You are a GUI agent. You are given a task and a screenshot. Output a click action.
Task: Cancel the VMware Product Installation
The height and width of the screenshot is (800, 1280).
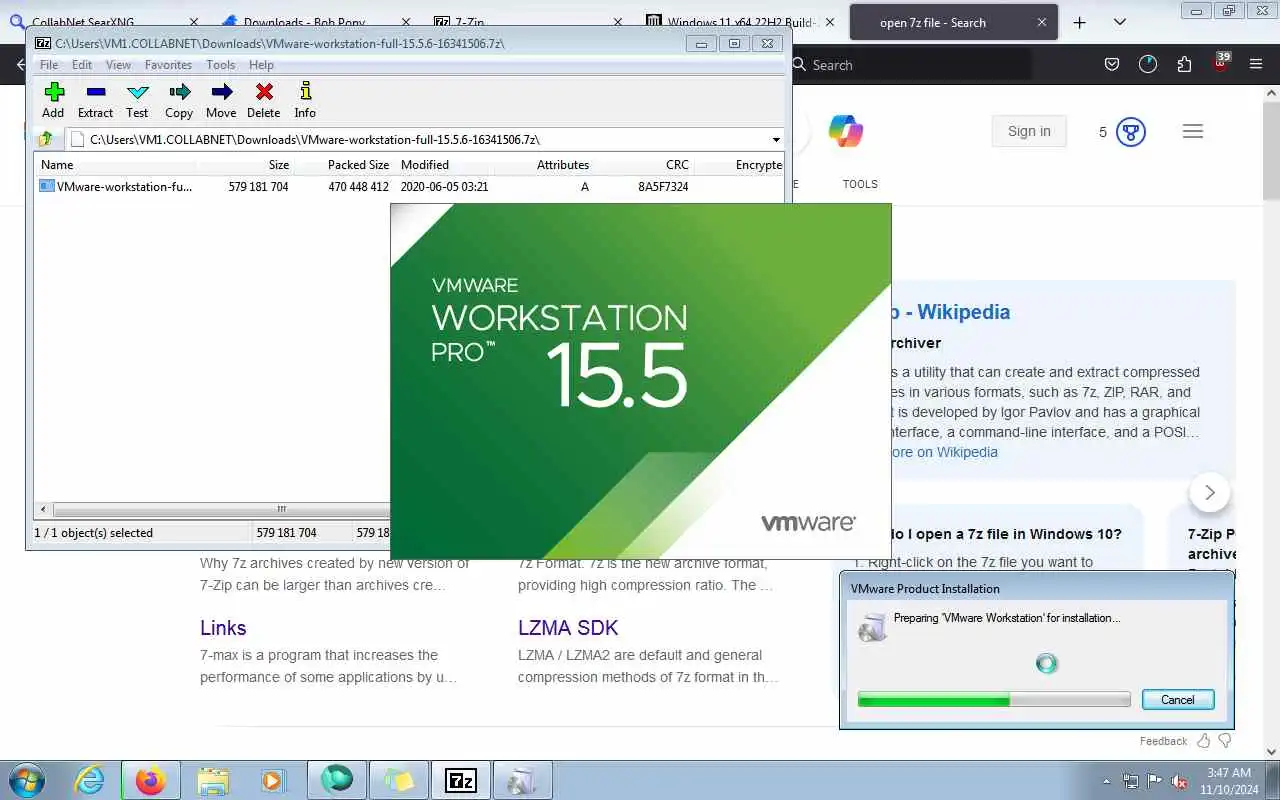(1178, 700)
